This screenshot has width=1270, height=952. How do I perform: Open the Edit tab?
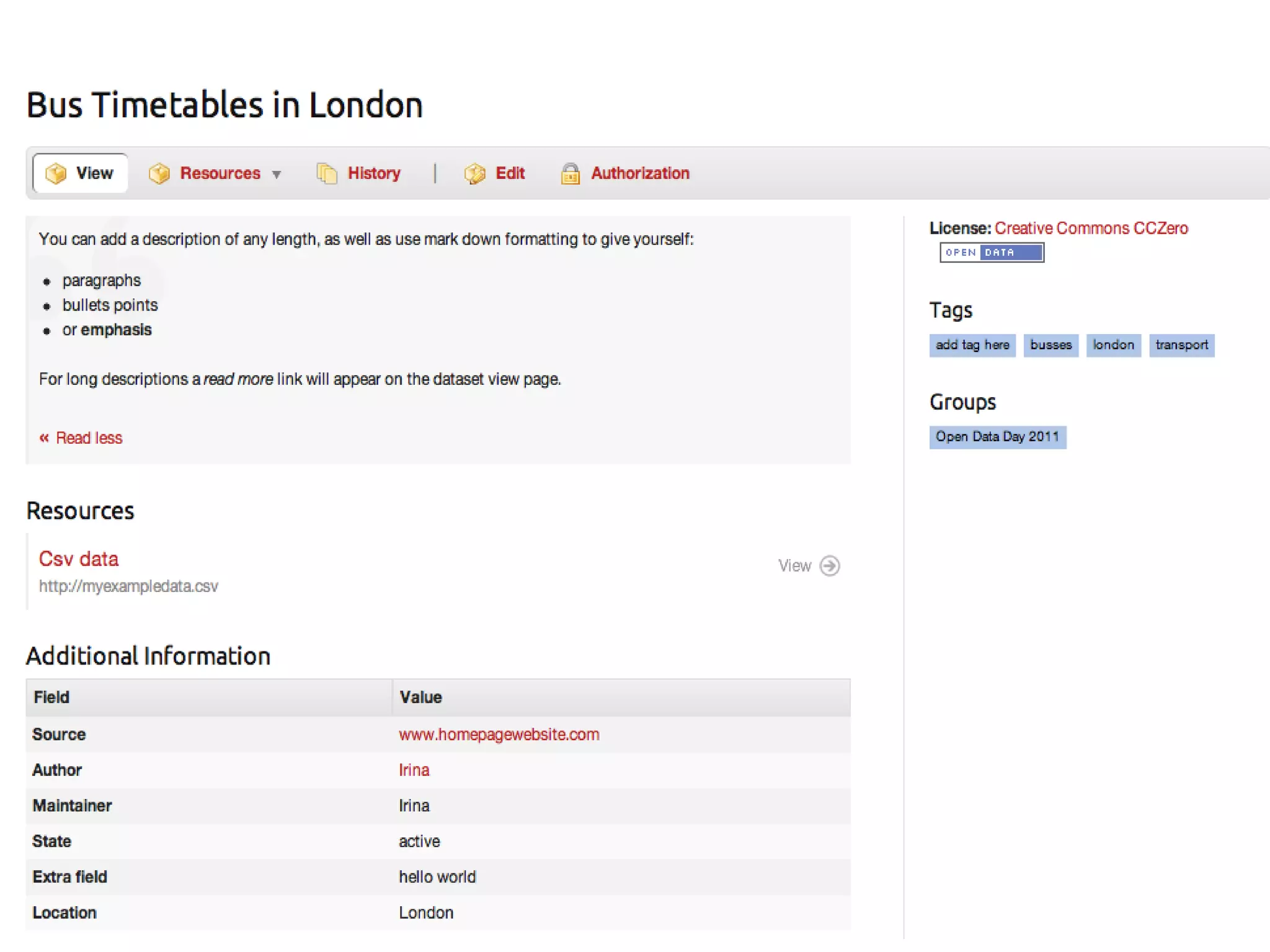(510, 174)
